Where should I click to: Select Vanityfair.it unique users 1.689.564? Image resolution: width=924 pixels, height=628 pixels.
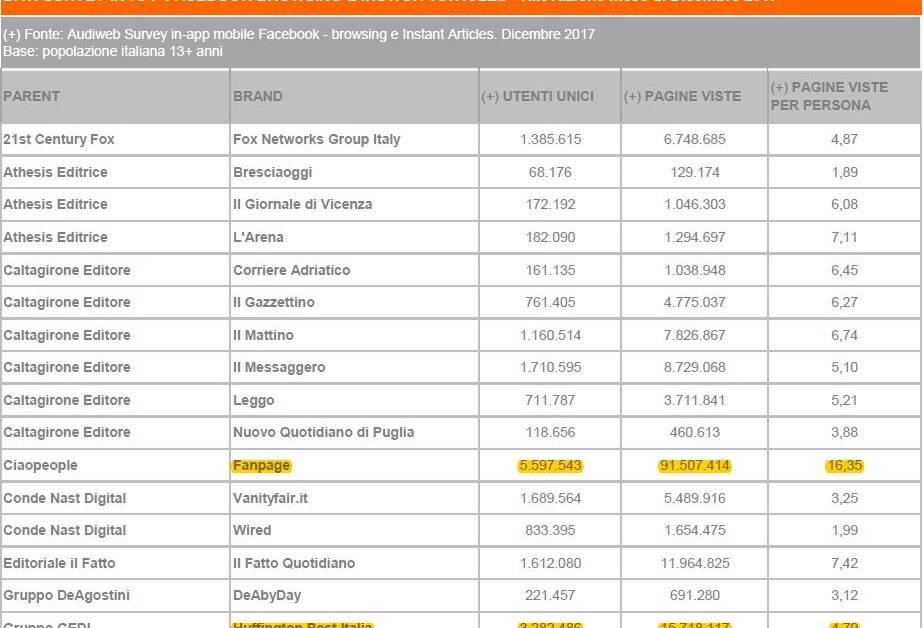pos(550,498)
